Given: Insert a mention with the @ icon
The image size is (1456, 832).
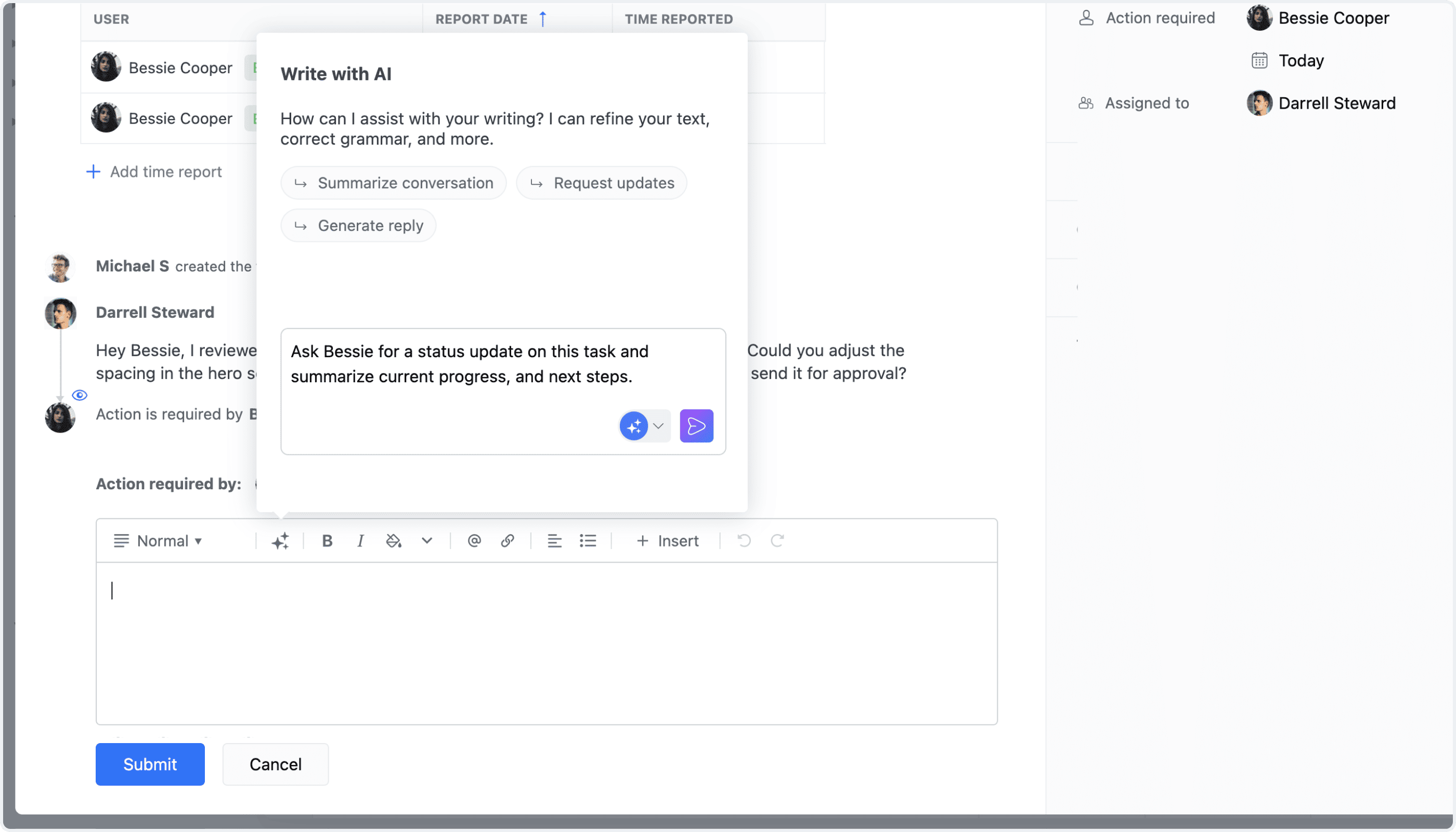Looking at the screenshot, I should tap(474, 541).
